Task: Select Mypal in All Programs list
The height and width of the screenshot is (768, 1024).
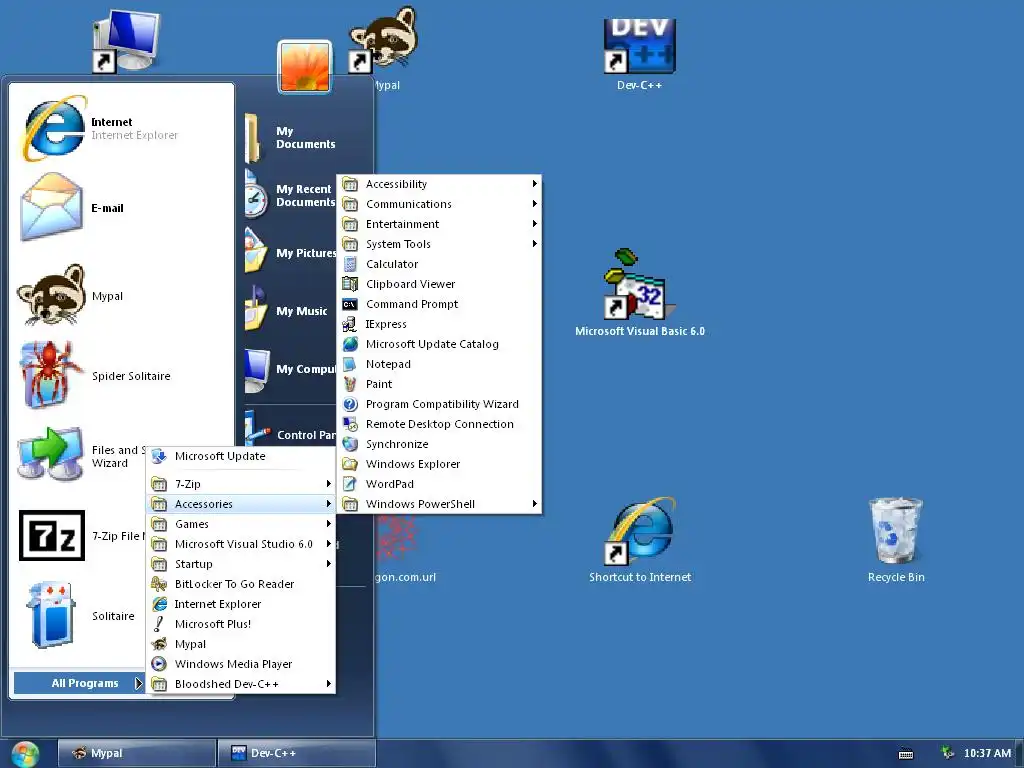Action: [x=241, y=644]
